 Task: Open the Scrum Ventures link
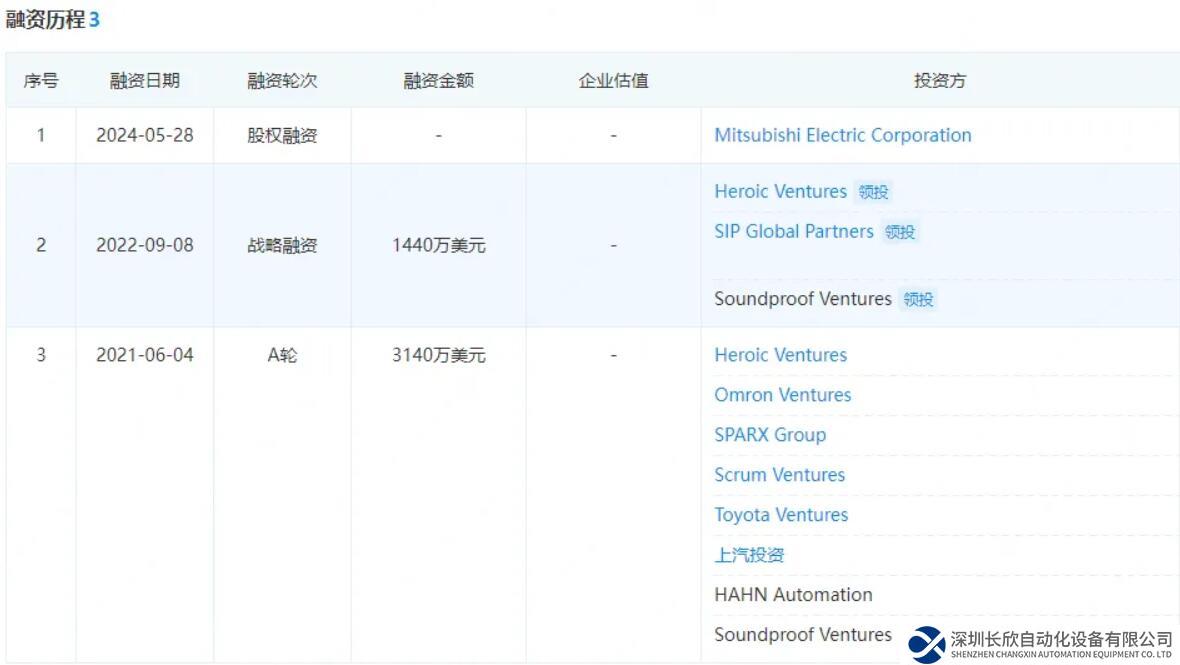pyautogui.click(x=779, y=475)
